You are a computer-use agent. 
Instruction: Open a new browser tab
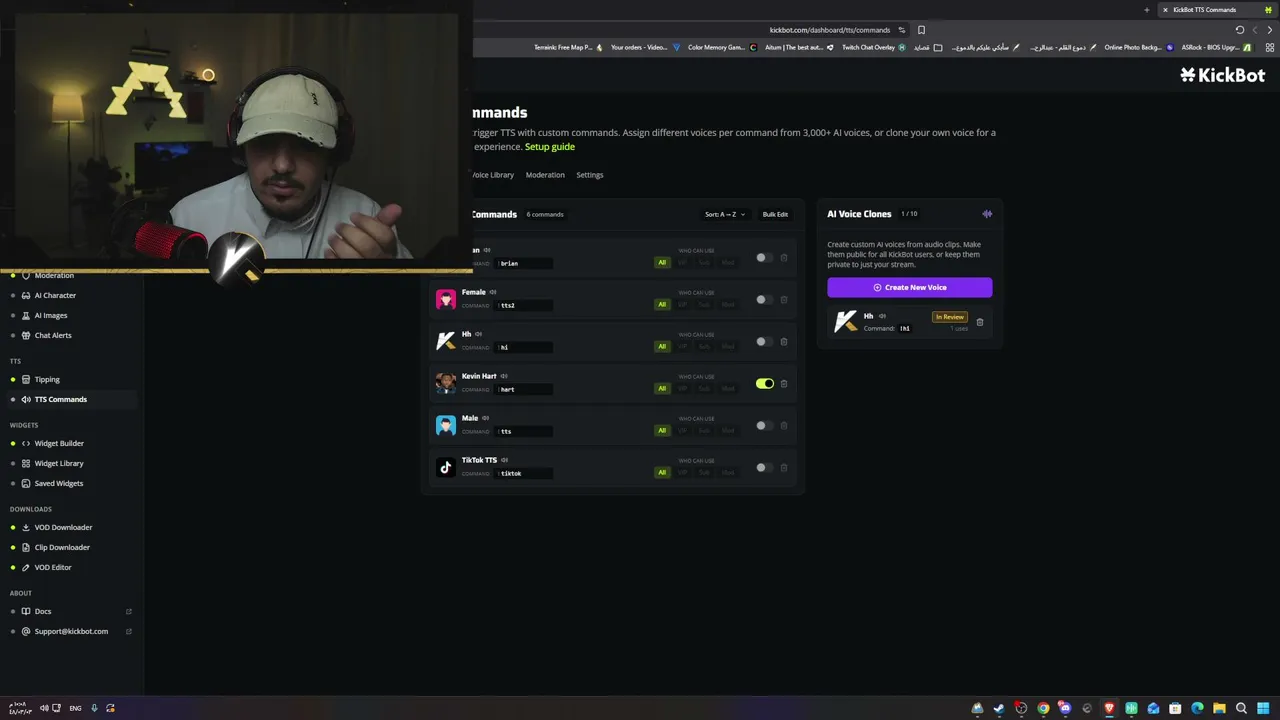pos(1147,10)
